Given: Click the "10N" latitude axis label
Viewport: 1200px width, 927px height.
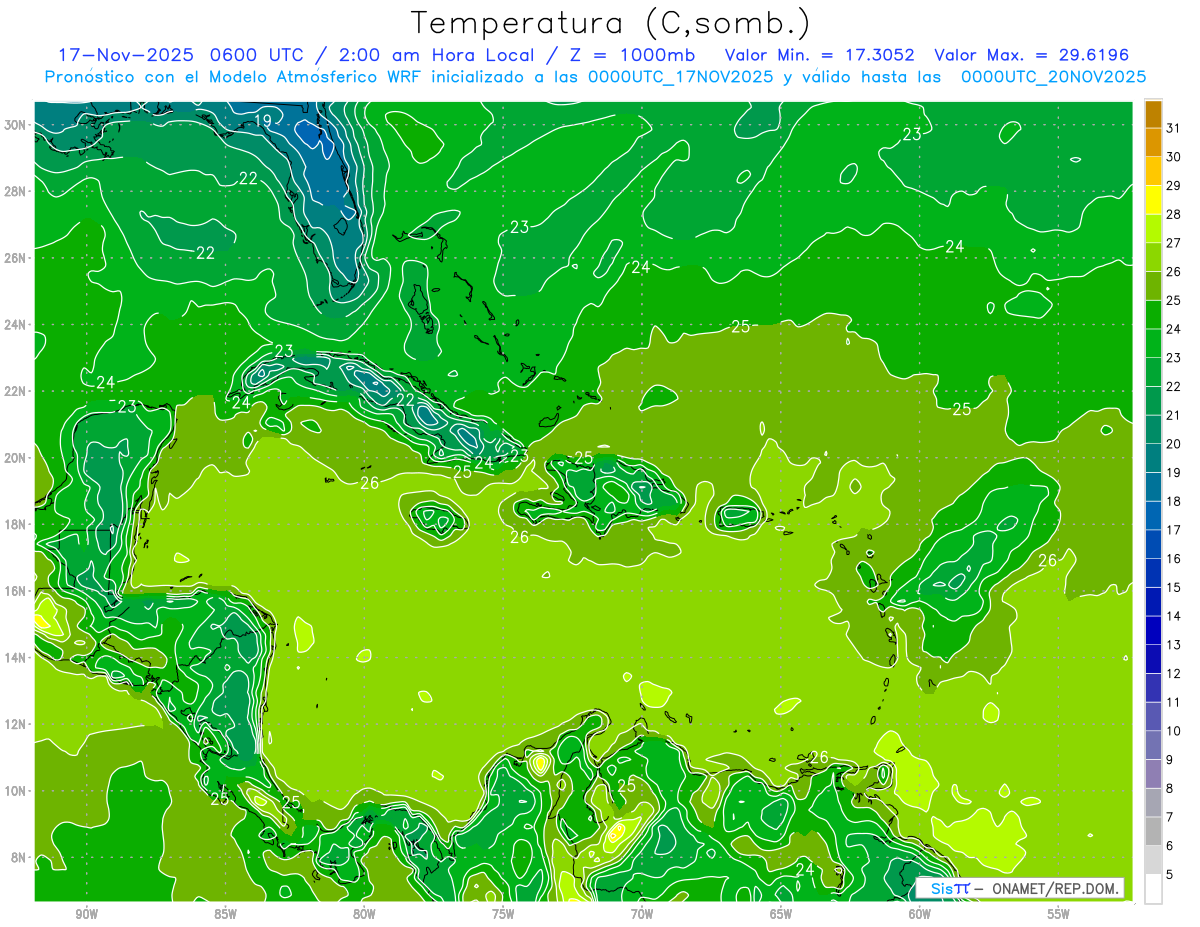Looking at the screenshot, I should (x=17, y=790).
